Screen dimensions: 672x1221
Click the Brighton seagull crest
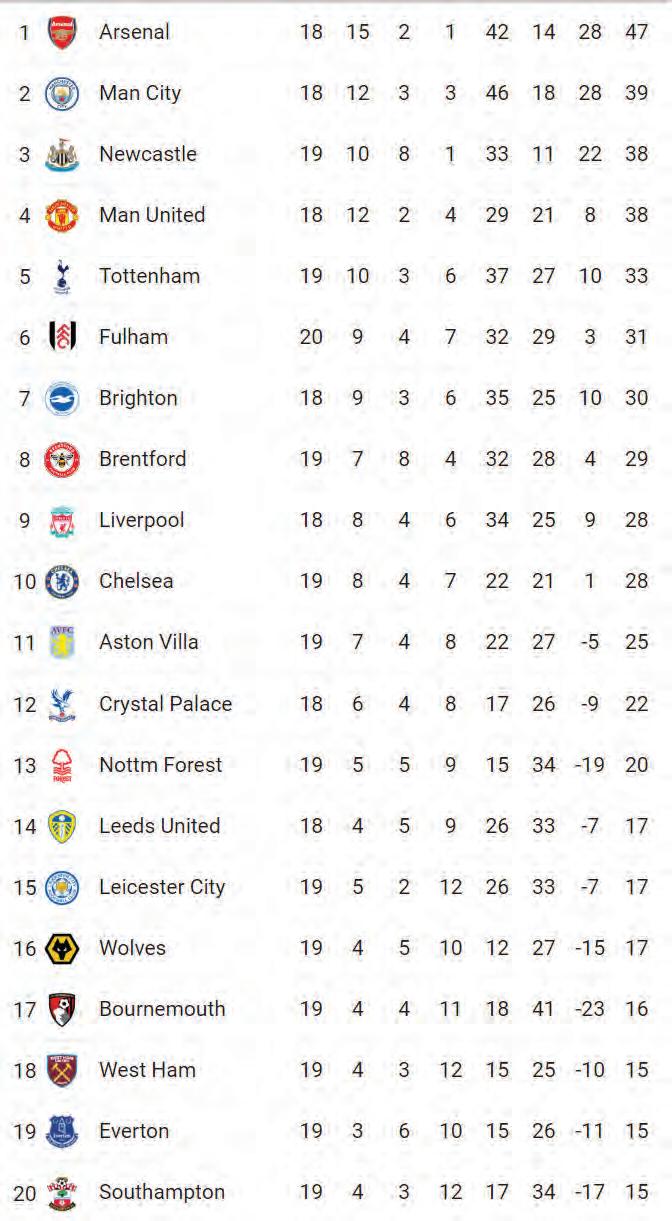(x=62, y=398)
